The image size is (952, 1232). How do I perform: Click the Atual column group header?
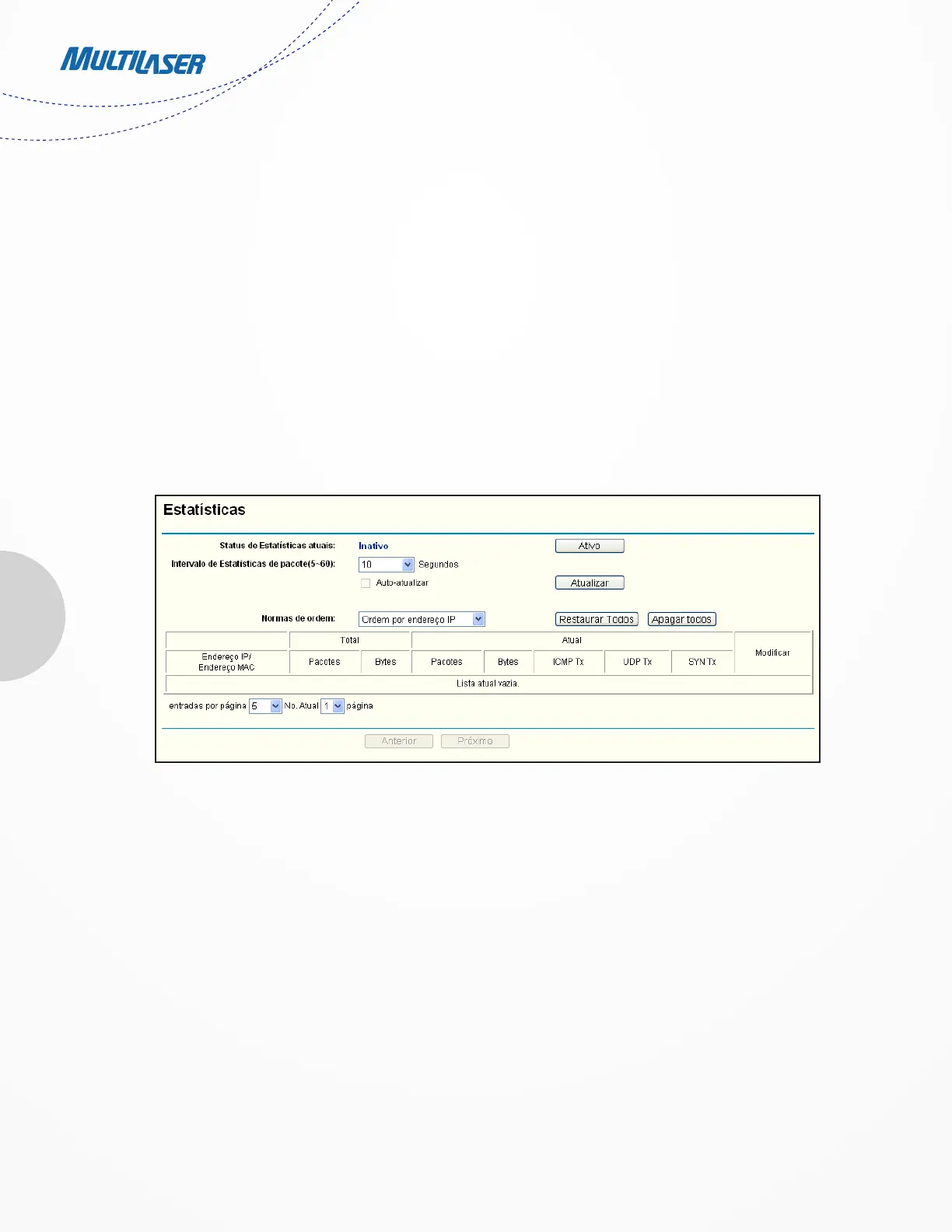[572, 640]
